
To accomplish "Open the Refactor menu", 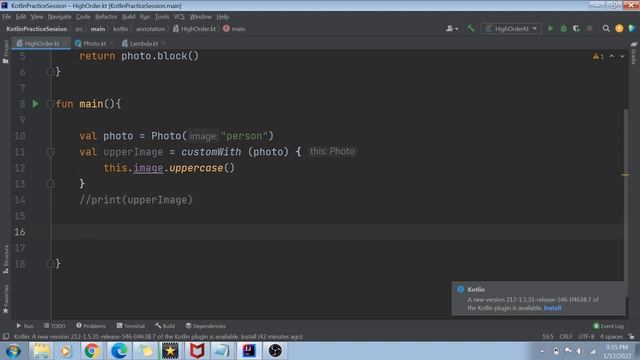I will pos(106,17).
